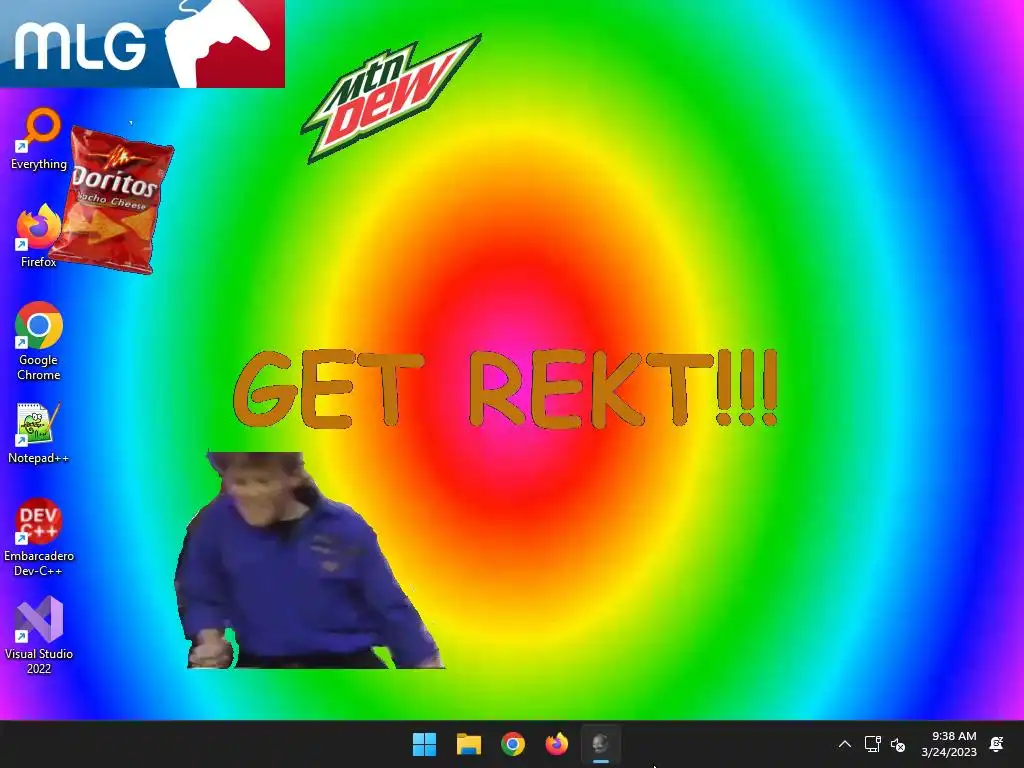The image size is (1024, 768).
Task: Open File Explorer from the taskbar
Action: [469, 744]
